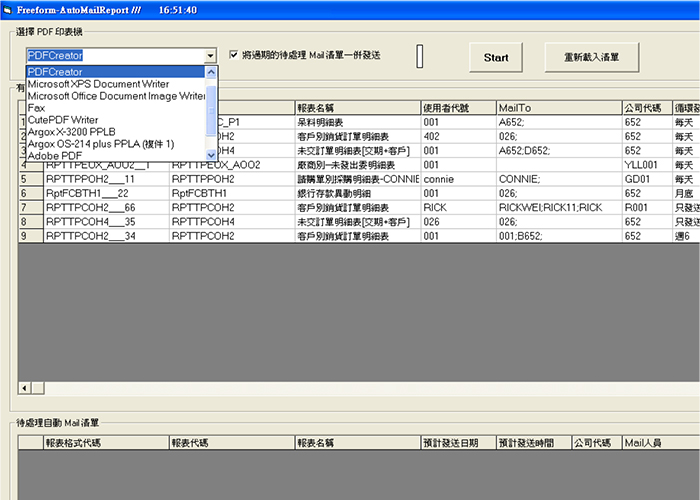
Task: Pick Argox OS-214 plus PPLA printer
Action: [116, 144]
